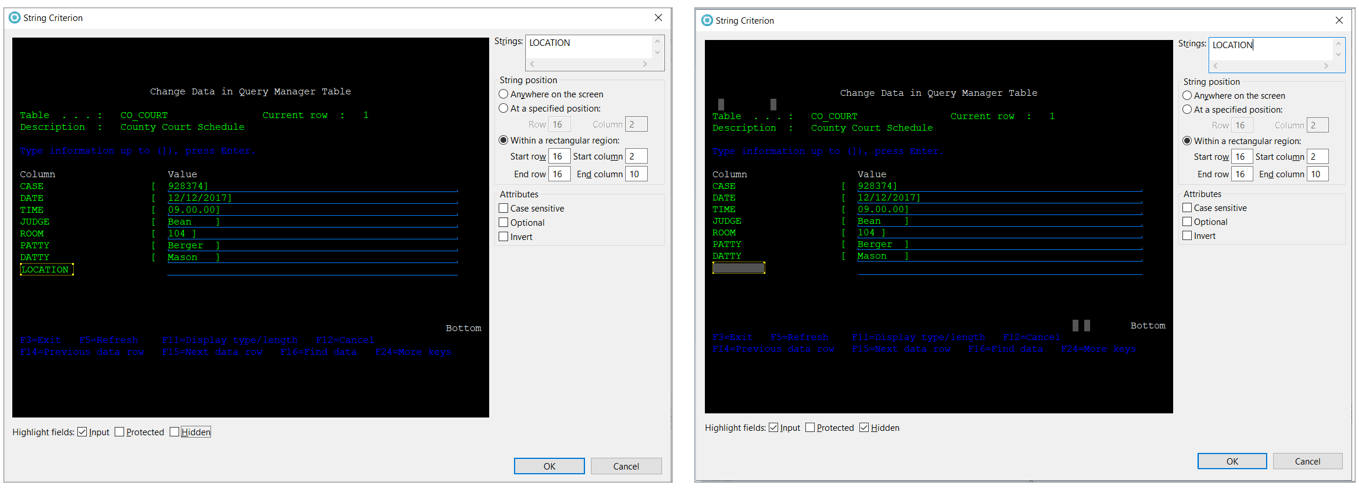The image size is (1359, 488).
Task: Click Strings list left arrow in left dialog
Action: [x=532, y=64]
